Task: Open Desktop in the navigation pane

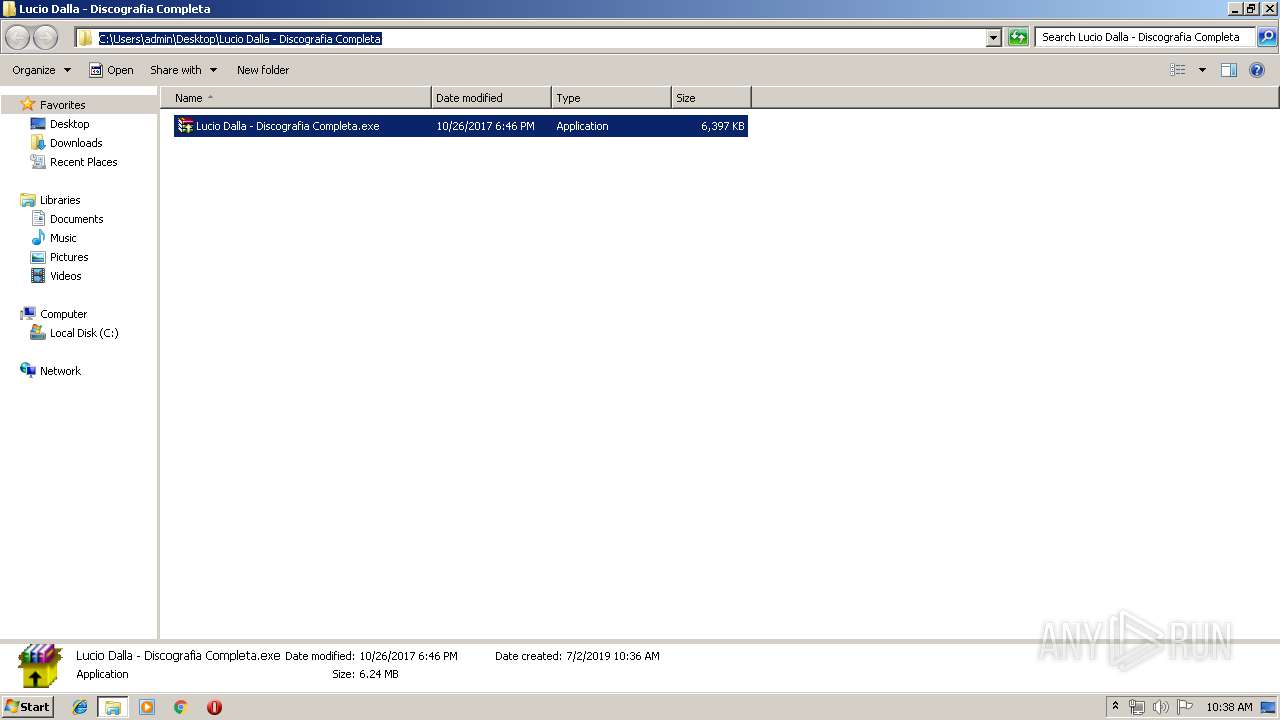Action: [x=69, y=124]
